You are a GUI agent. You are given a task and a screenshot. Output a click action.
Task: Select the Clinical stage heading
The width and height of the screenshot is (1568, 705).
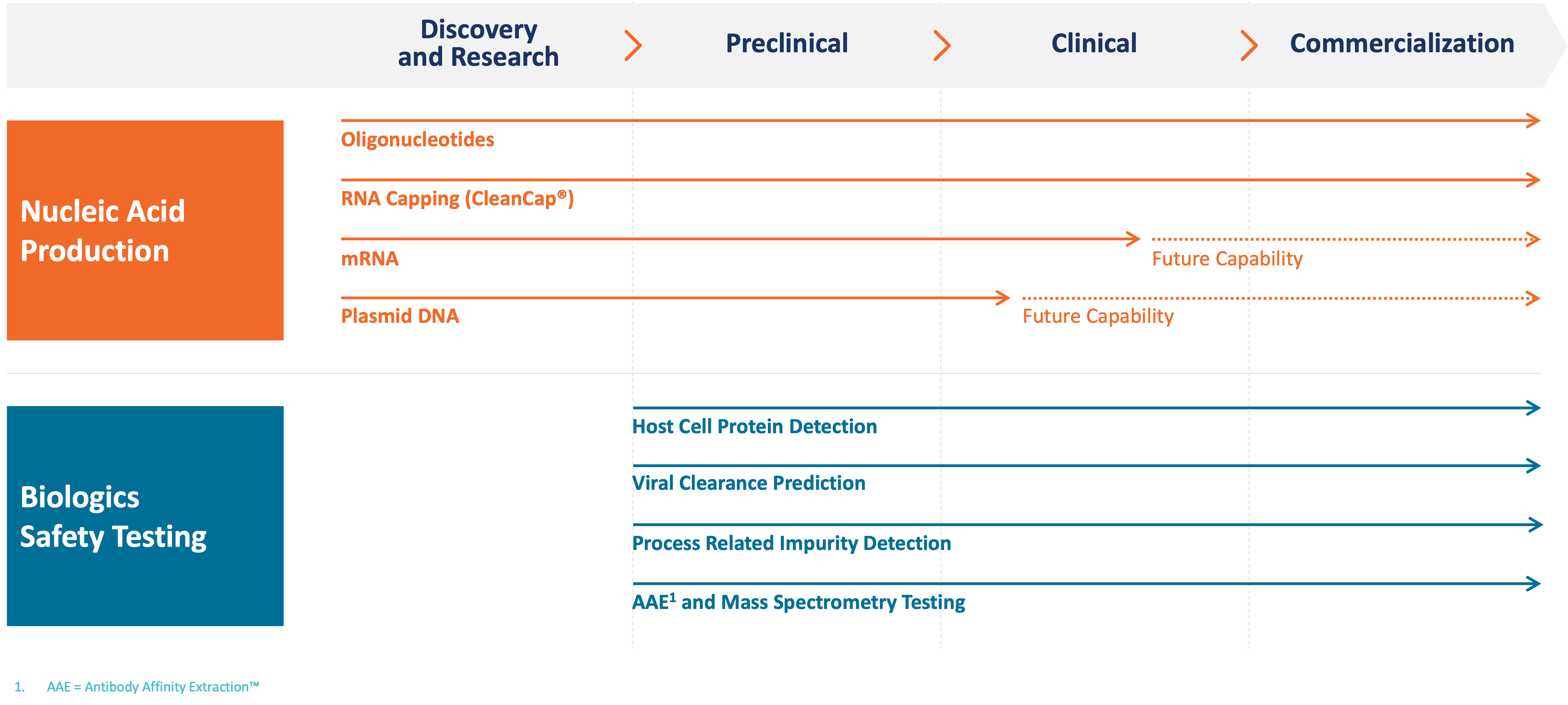(x=1094, y=43)
